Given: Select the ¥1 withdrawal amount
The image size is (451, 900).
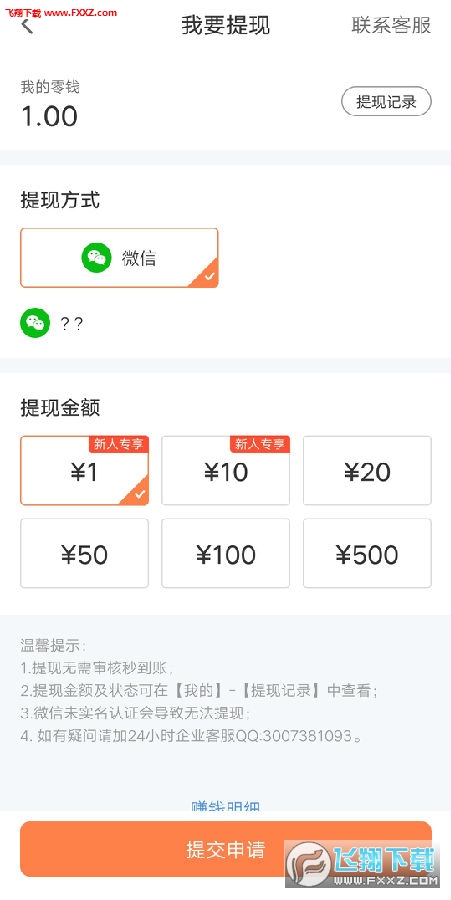Looking at the screenshot, I should (x=84, y=471).
